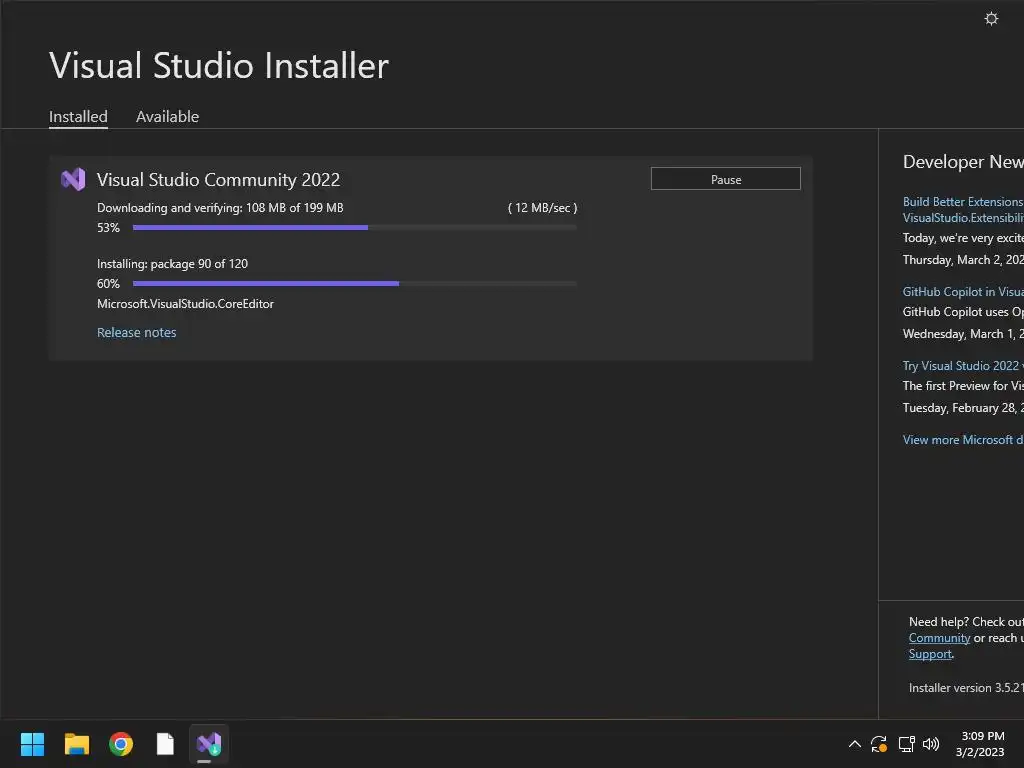Launch Google Chrome from the taskbar
This screenshot has width=1024, height=768.
click(x=121, y=744)
